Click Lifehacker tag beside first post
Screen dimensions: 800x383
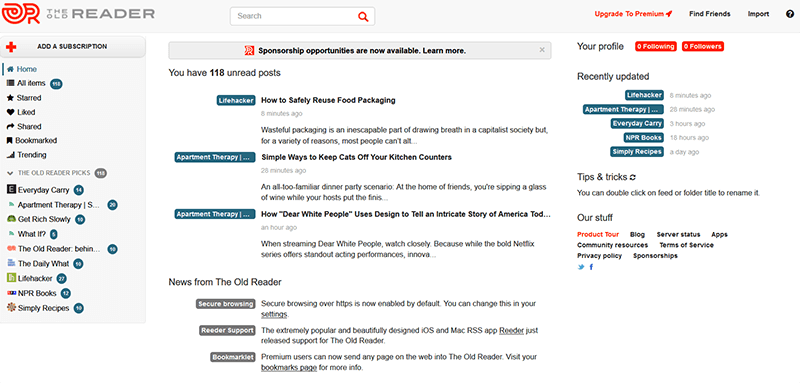tap(235, 100)
